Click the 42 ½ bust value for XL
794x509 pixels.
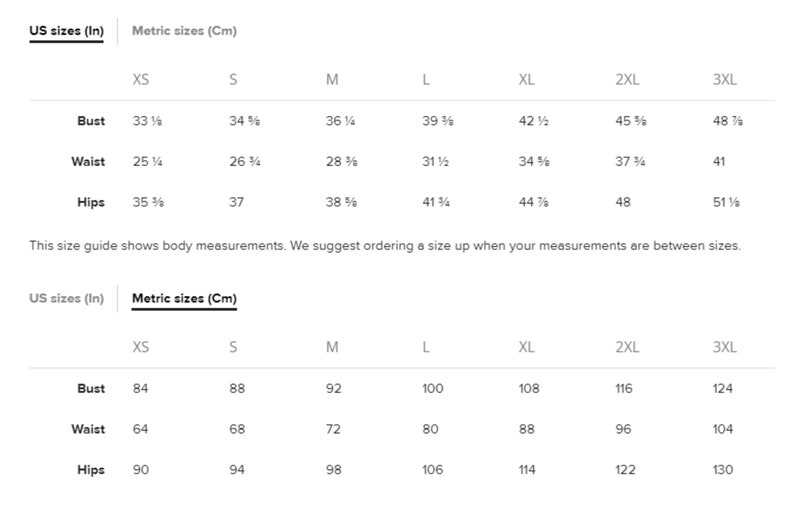pyautogui.click(x=534, y=121)
